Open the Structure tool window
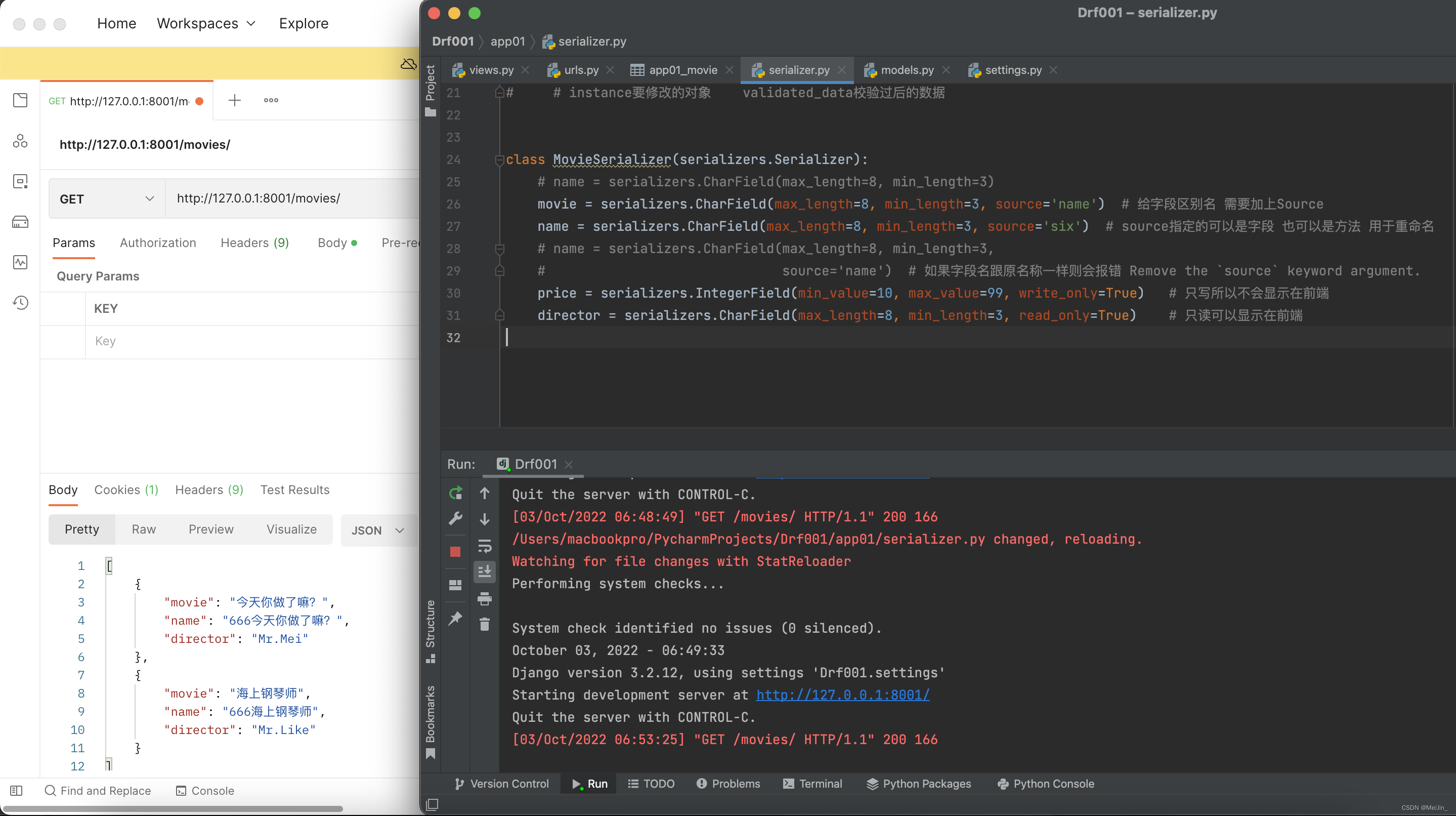The height and width of the screenshot is (816, 1456). 430,631
